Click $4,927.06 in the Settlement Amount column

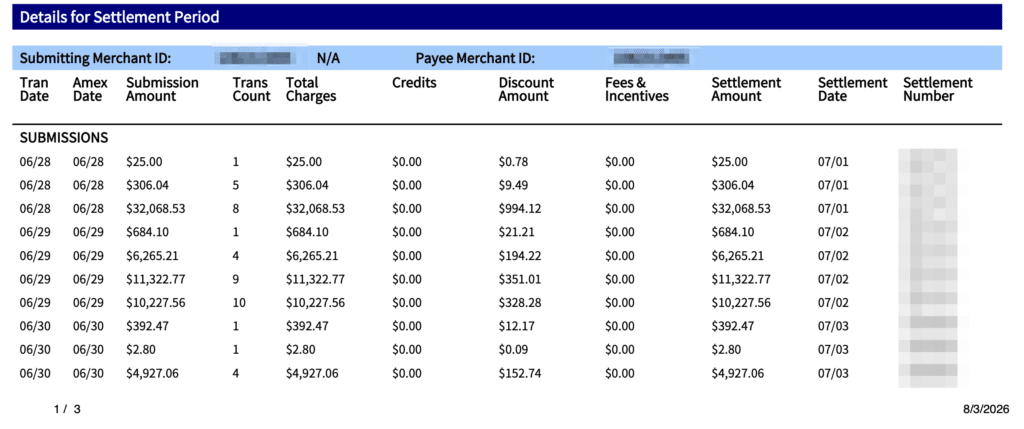point(737,373)
